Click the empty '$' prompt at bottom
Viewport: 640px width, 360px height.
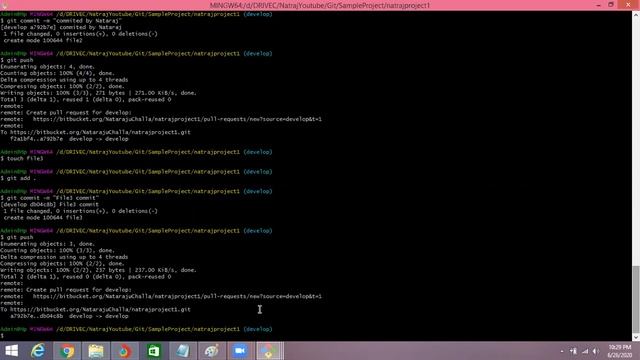point(2,336)
